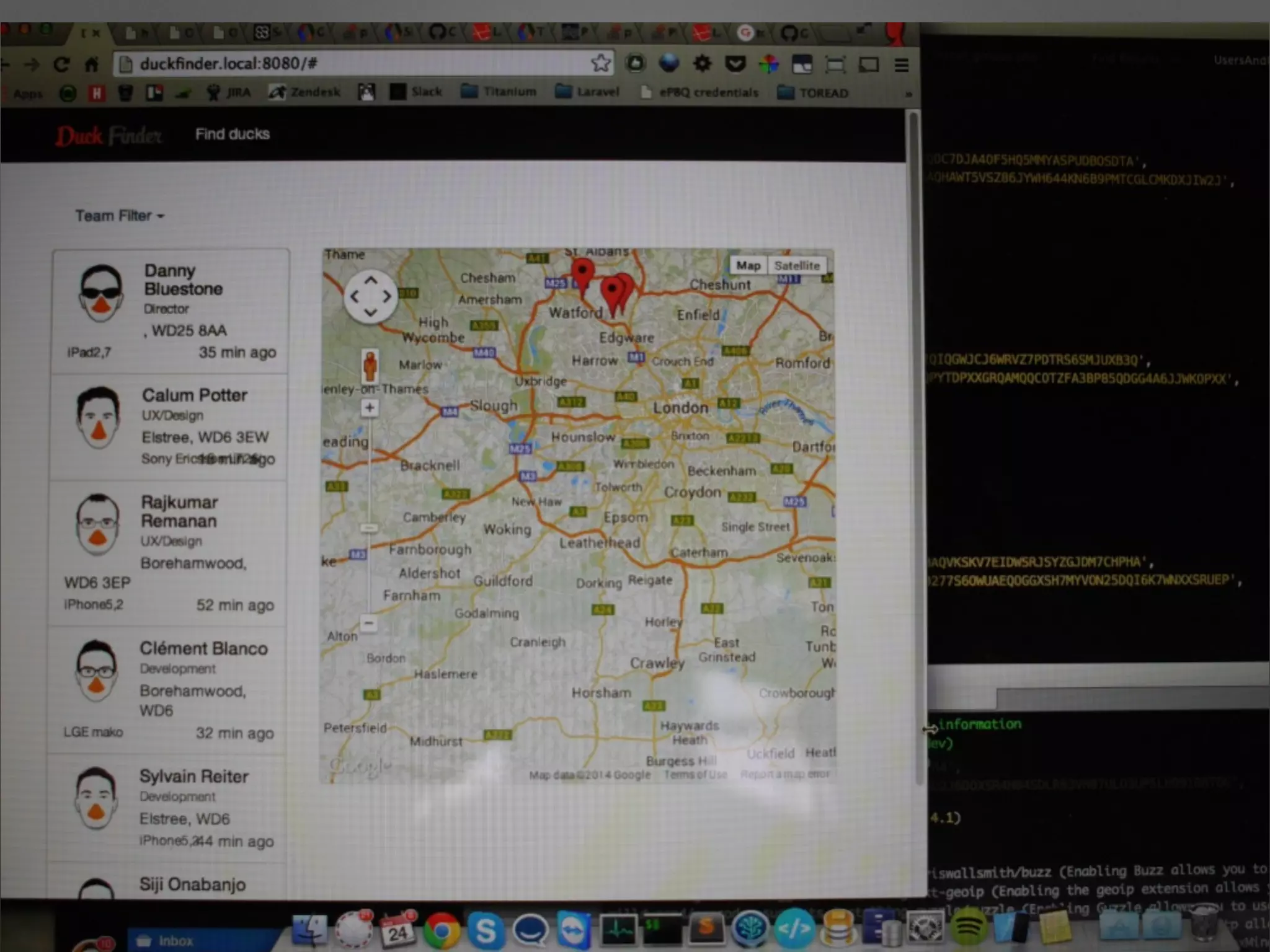The height and width of the screenshot is (952, 1270).
Task: Open the TOREAD bookmarks folder
Action: (813, 93)
